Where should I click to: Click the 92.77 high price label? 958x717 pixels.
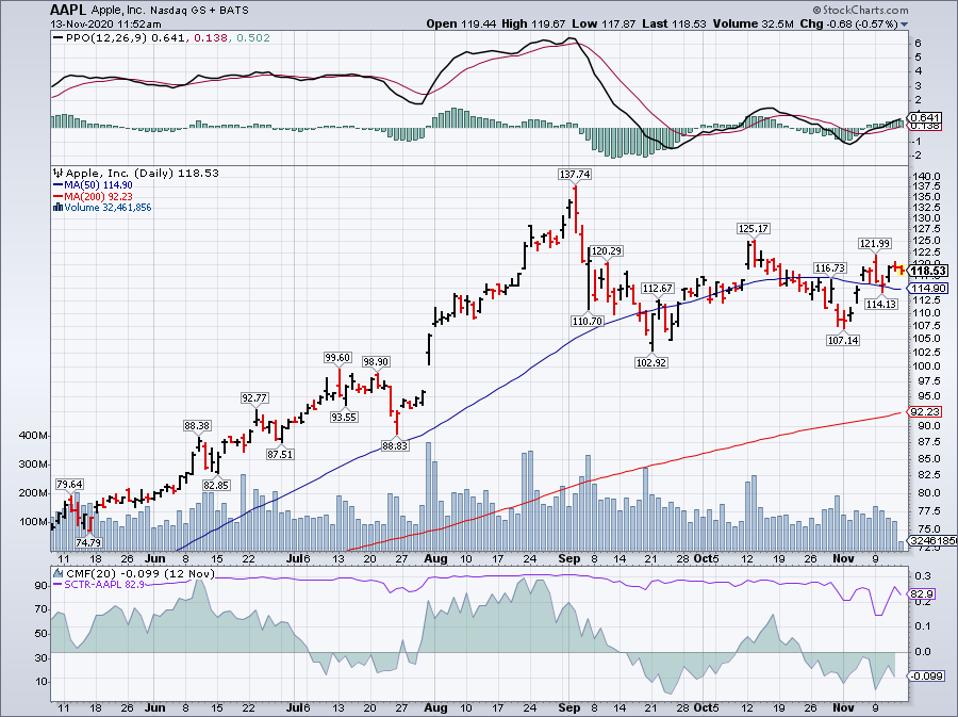[255, 398]
